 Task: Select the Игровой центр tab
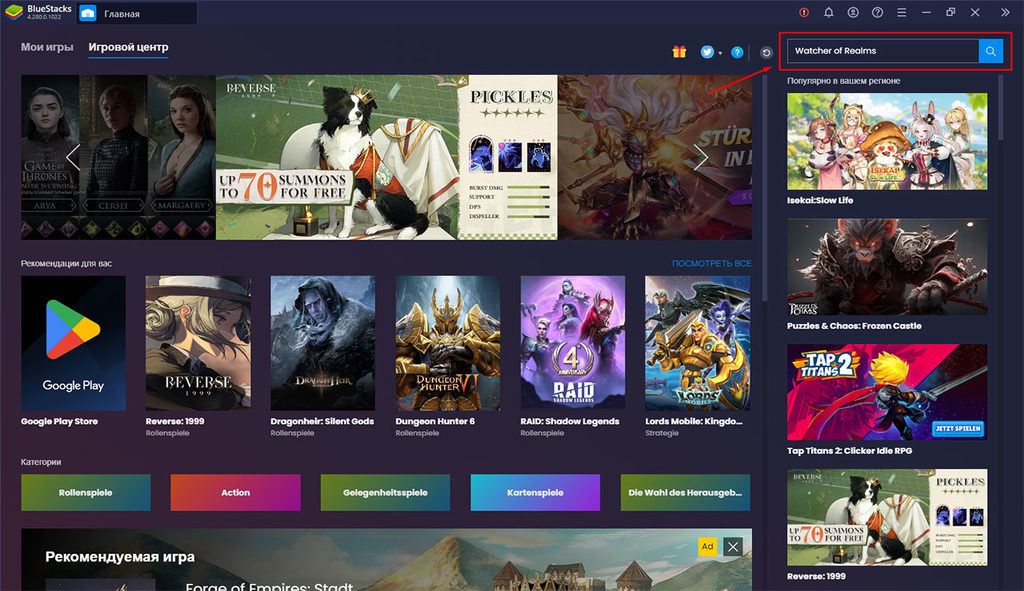(128, 47)
